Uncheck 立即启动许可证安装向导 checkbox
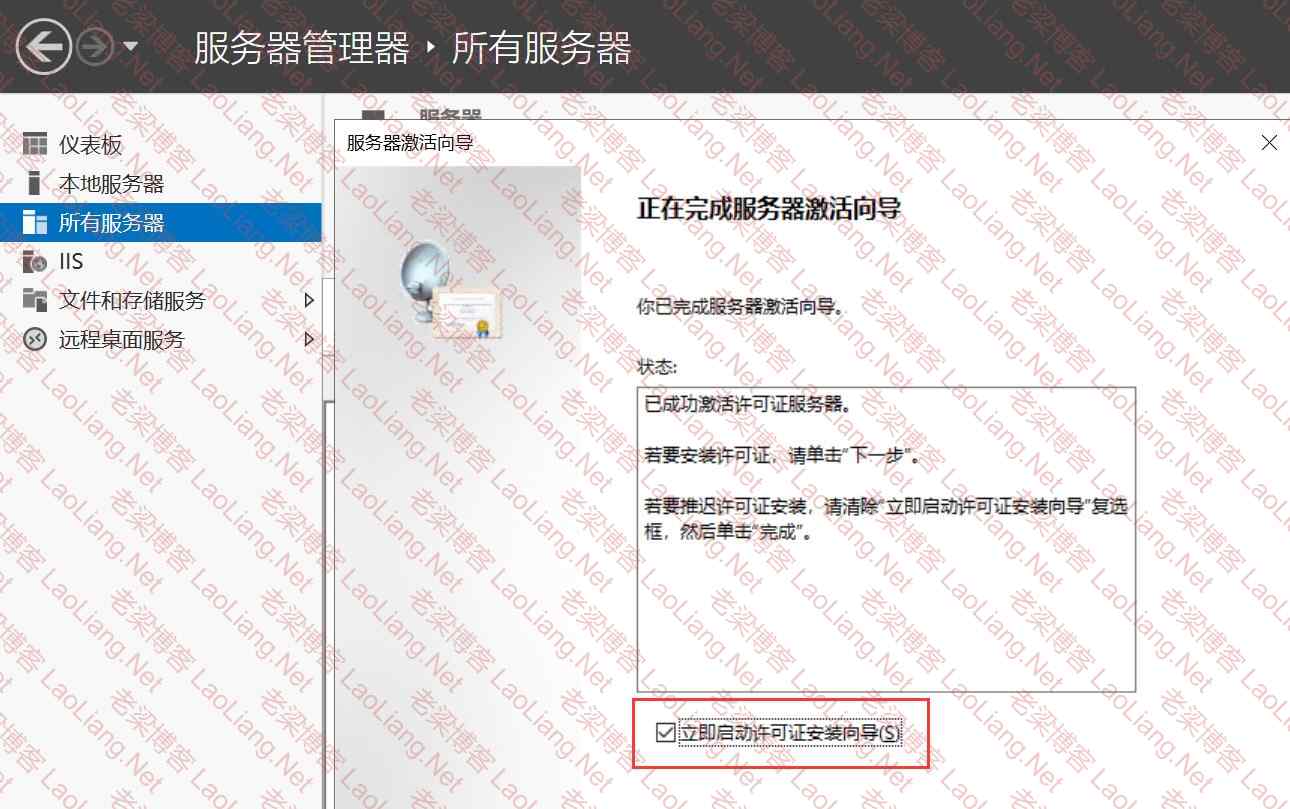The image size is (1290, 809). coord(665,732)
